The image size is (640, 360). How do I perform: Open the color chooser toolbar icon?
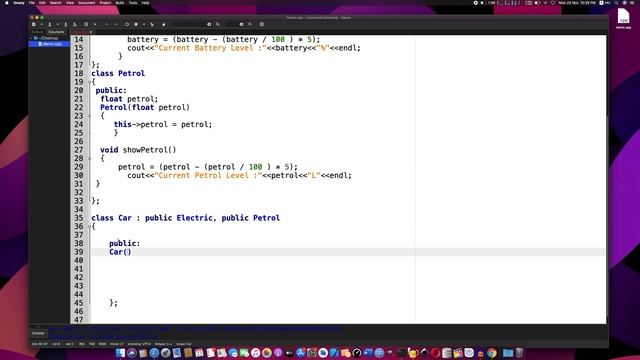(x=164, y=24)
